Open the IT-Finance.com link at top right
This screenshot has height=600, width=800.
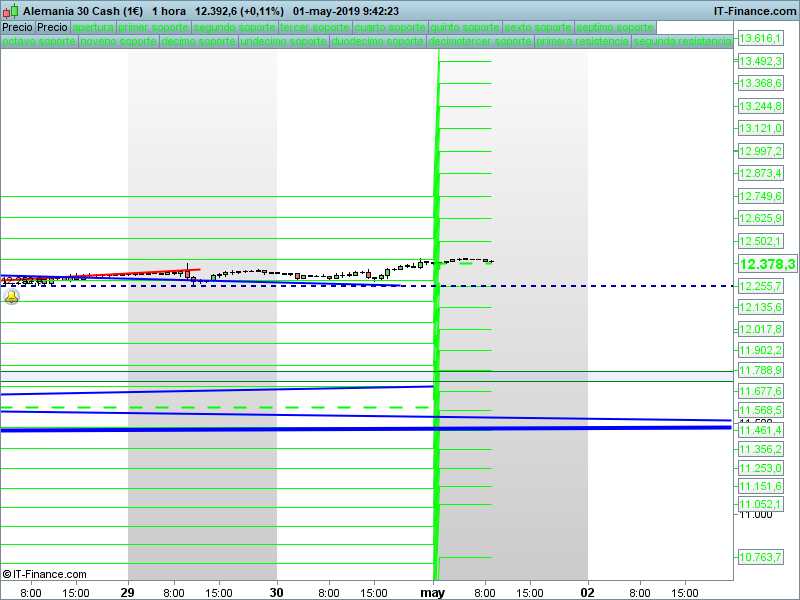tap(754, 11)
